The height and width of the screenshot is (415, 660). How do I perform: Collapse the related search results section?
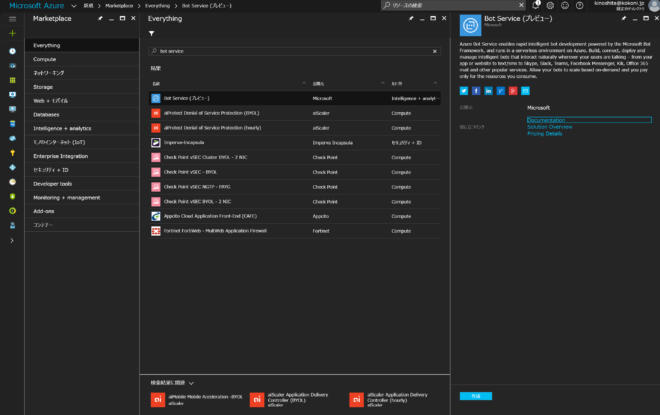(191, 382)
